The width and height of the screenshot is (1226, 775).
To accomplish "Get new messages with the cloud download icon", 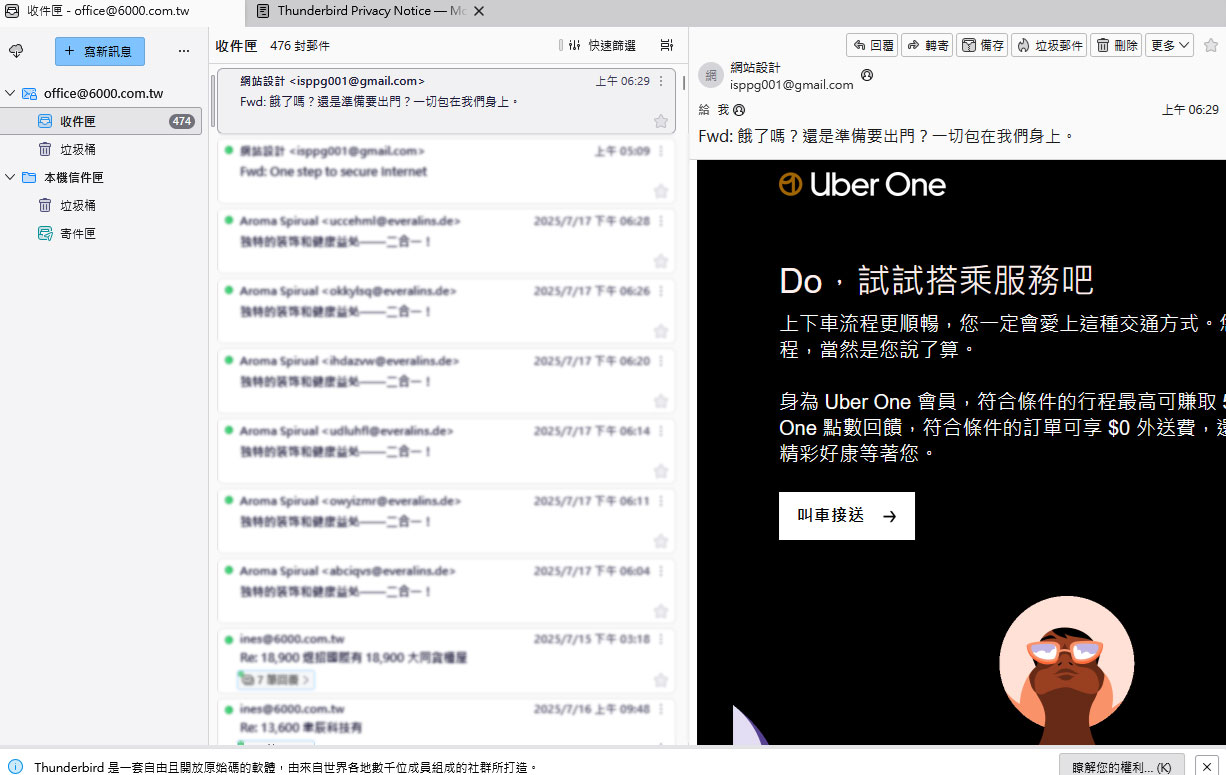I will (16, 51).
